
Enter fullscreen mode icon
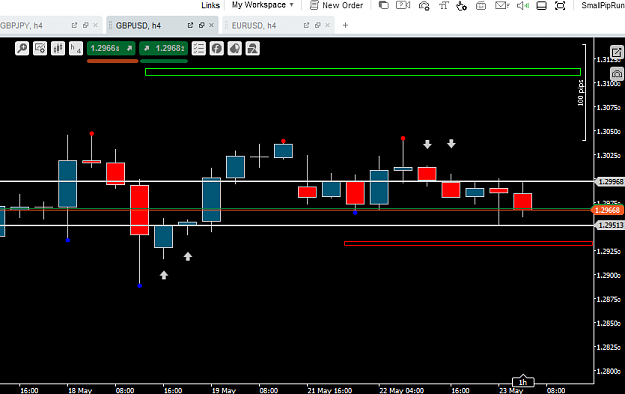click(x=560, y=6)
